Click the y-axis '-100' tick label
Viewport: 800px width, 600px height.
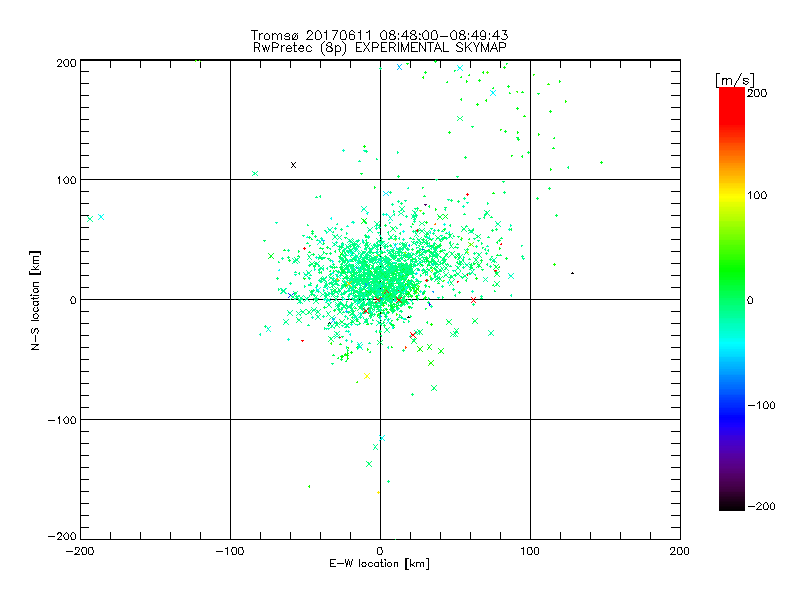pyautogui.click(x=61, y=420)
